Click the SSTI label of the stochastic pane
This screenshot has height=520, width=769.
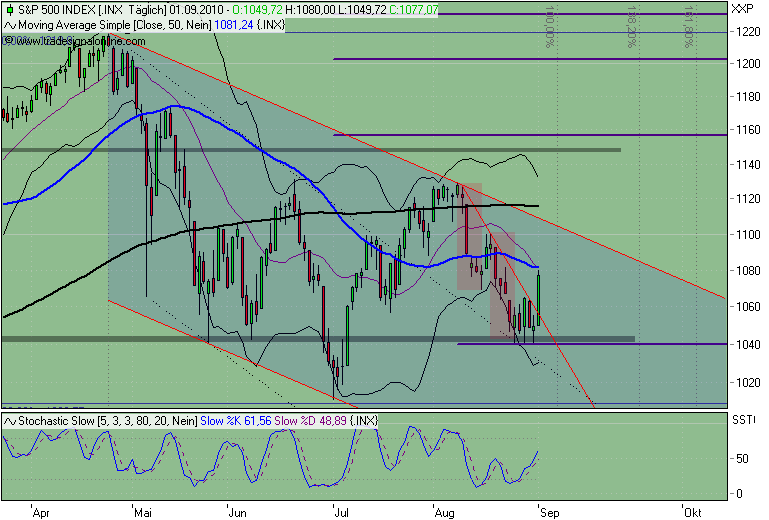pos(743,420)
